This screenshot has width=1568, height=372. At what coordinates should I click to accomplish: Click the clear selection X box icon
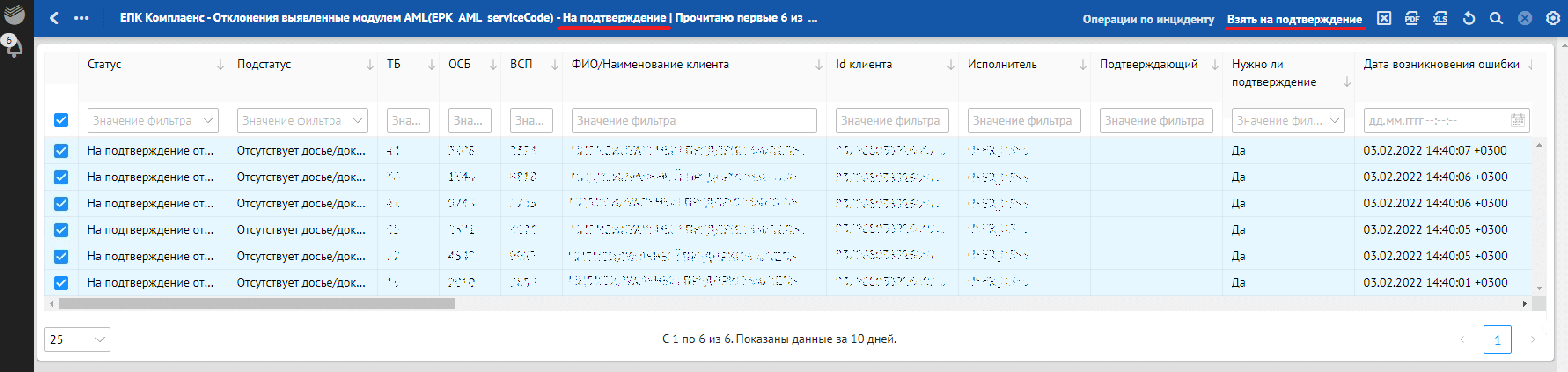[x=1384, y=18]
